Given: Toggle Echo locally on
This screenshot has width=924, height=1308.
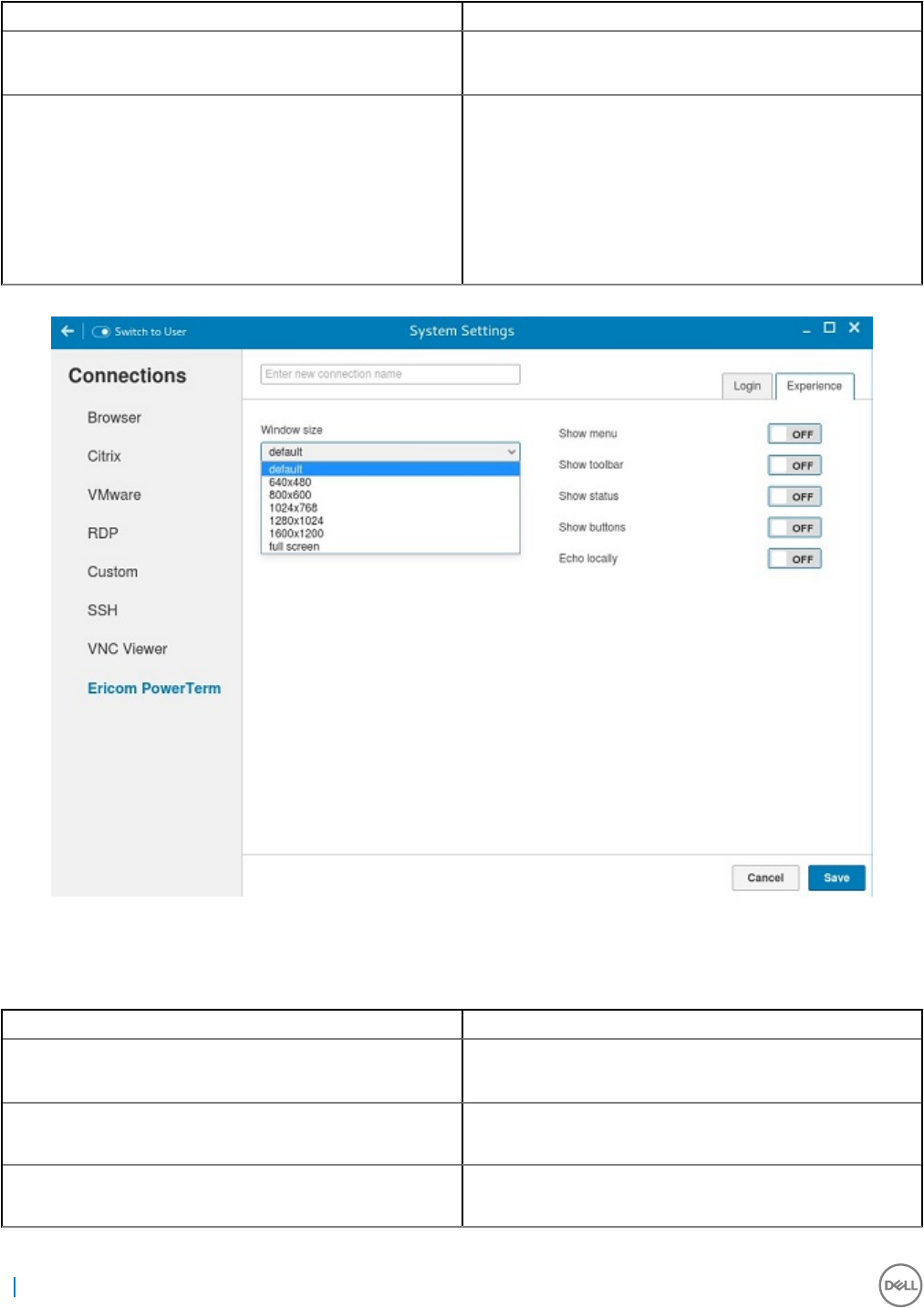Looking at the screenshot, I should 794,558.
